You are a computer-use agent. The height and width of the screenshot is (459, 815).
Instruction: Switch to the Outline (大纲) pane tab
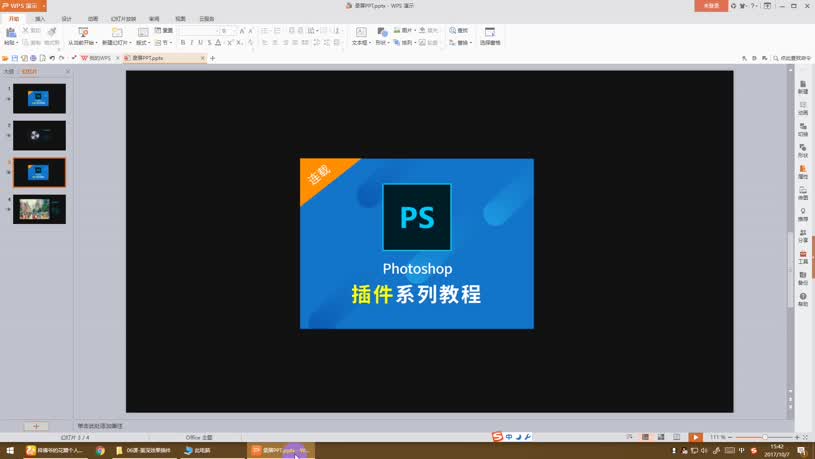click(x=9, y=71)
